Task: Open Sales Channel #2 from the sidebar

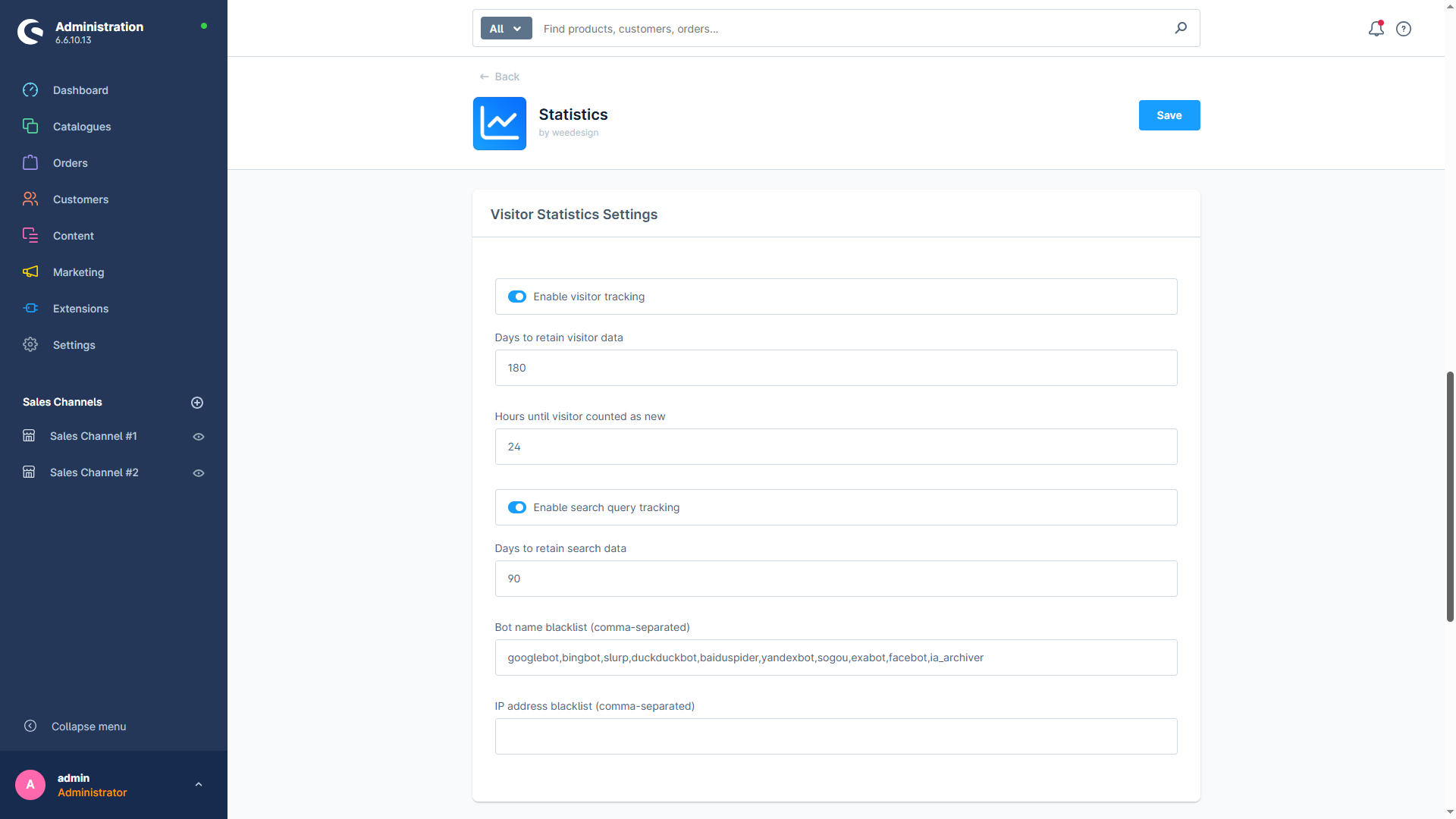Action: [94, 472]
